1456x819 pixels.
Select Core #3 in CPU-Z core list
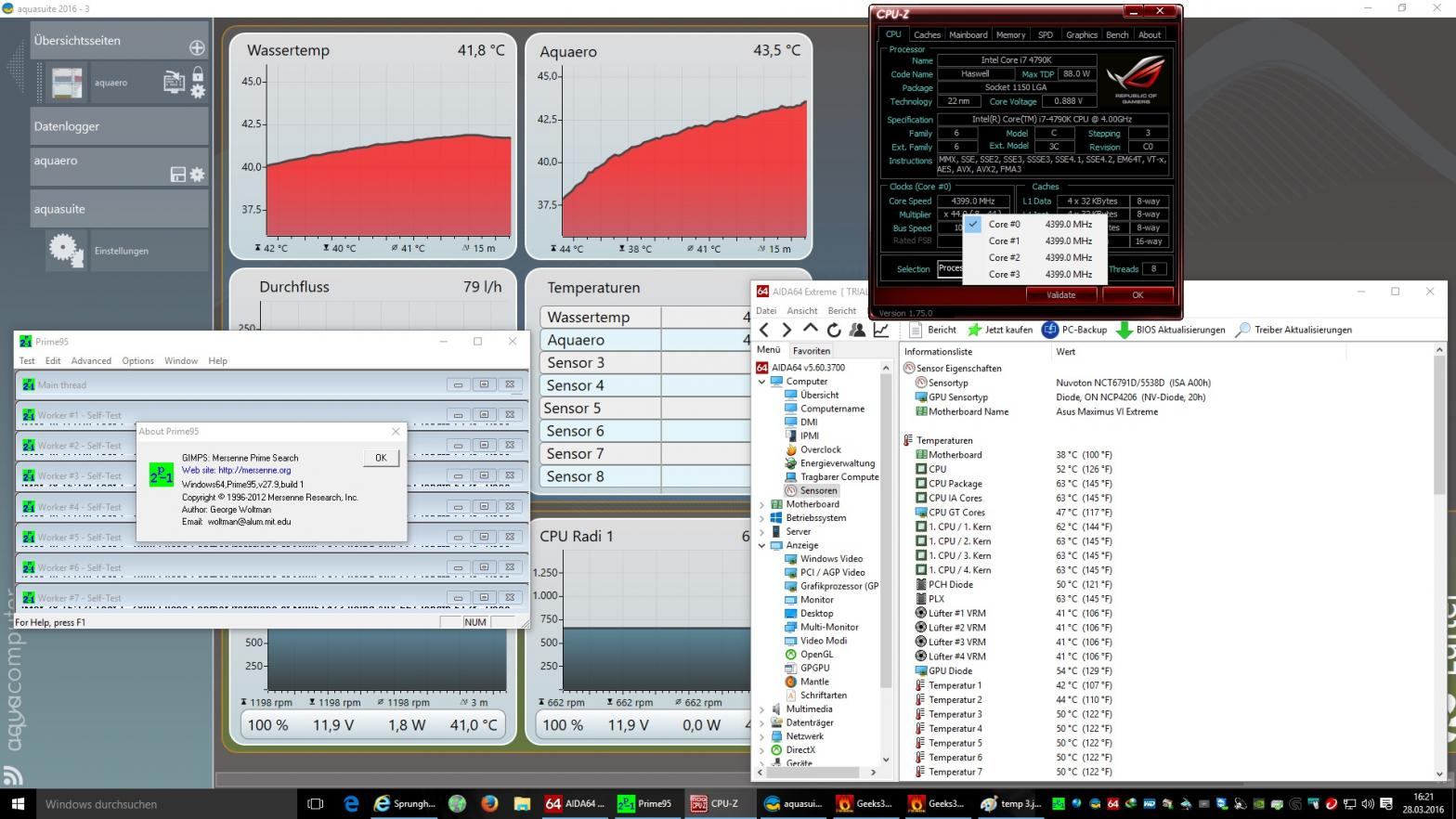(x=1034, y=274)
